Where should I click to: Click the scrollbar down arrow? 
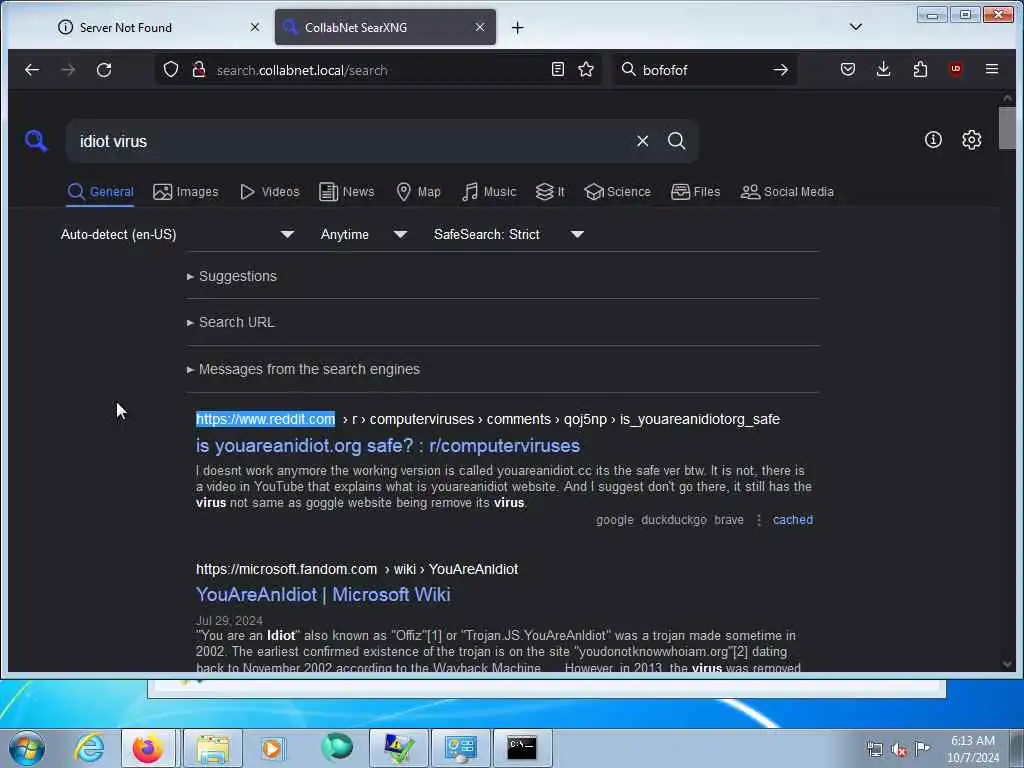point(1006,664)
